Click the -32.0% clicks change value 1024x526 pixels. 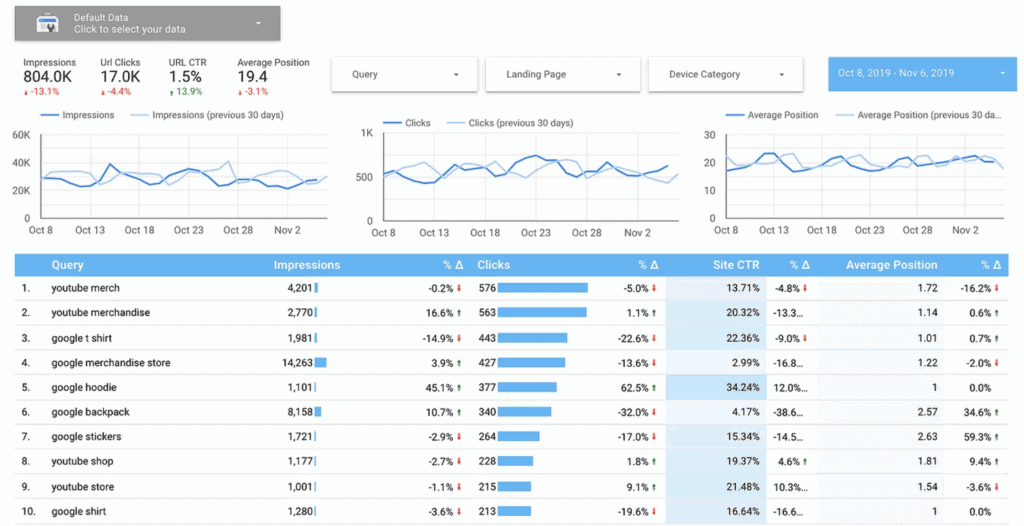(x=633, y=412)
